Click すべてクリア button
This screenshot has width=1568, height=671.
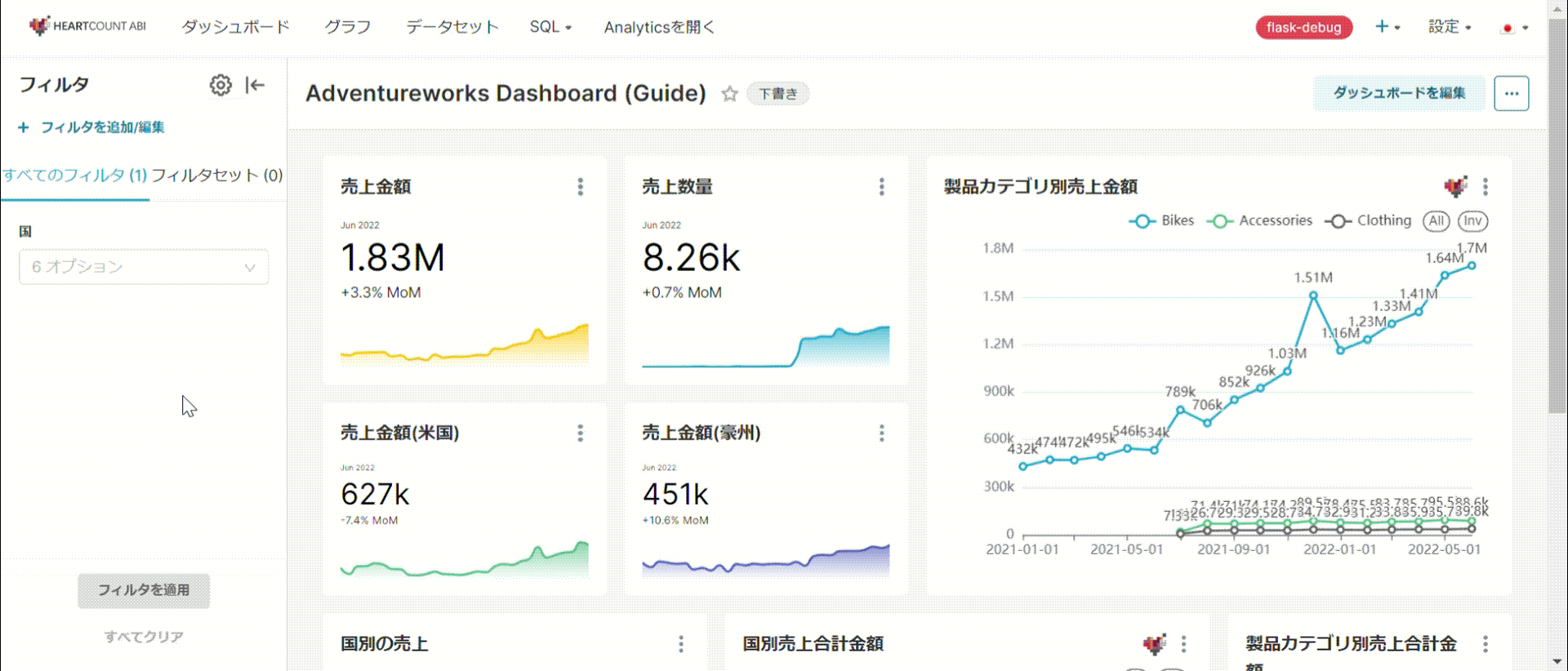[144, 637]
